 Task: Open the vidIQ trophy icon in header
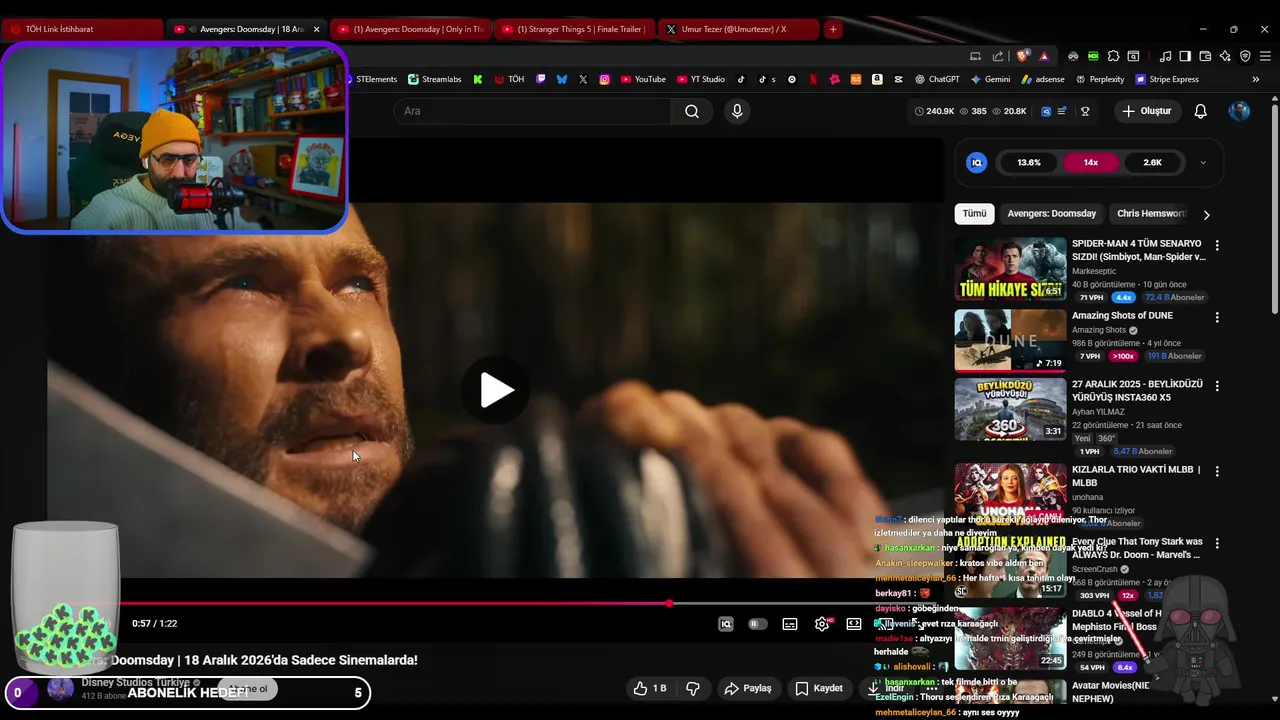(x=1085, y=111)
